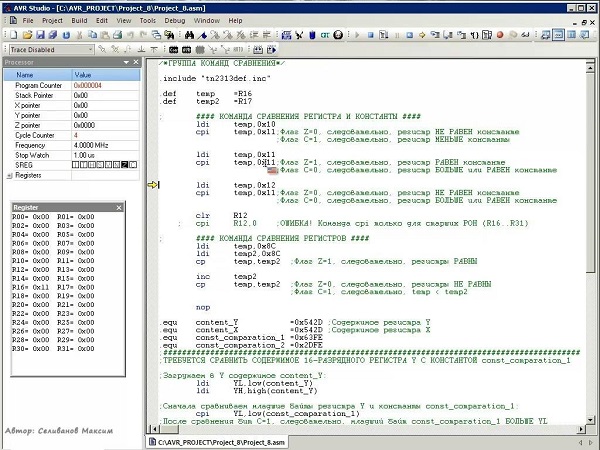Toggle the Z flag in SREG
The image size is (600, 450).
124,164
